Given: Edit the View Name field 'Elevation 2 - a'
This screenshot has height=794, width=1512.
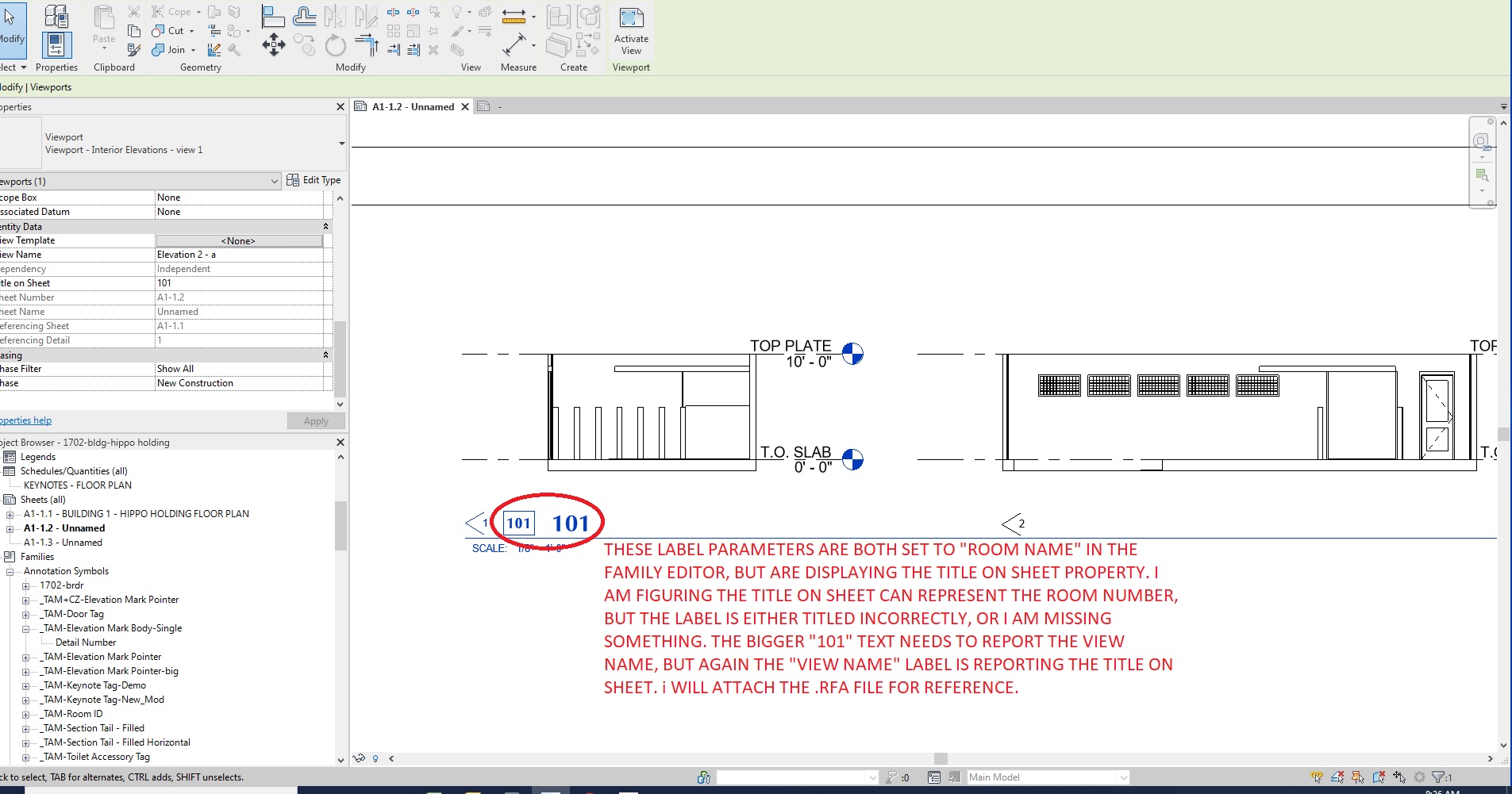Looking at the screenshot, I should [239, 255].
